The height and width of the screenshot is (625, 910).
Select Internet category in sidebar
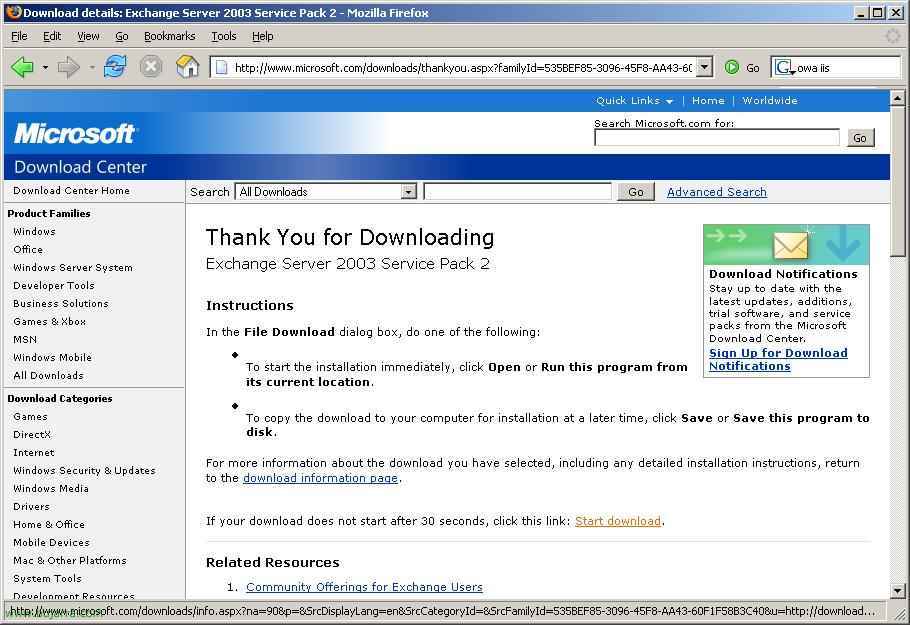tap(34, 452)
